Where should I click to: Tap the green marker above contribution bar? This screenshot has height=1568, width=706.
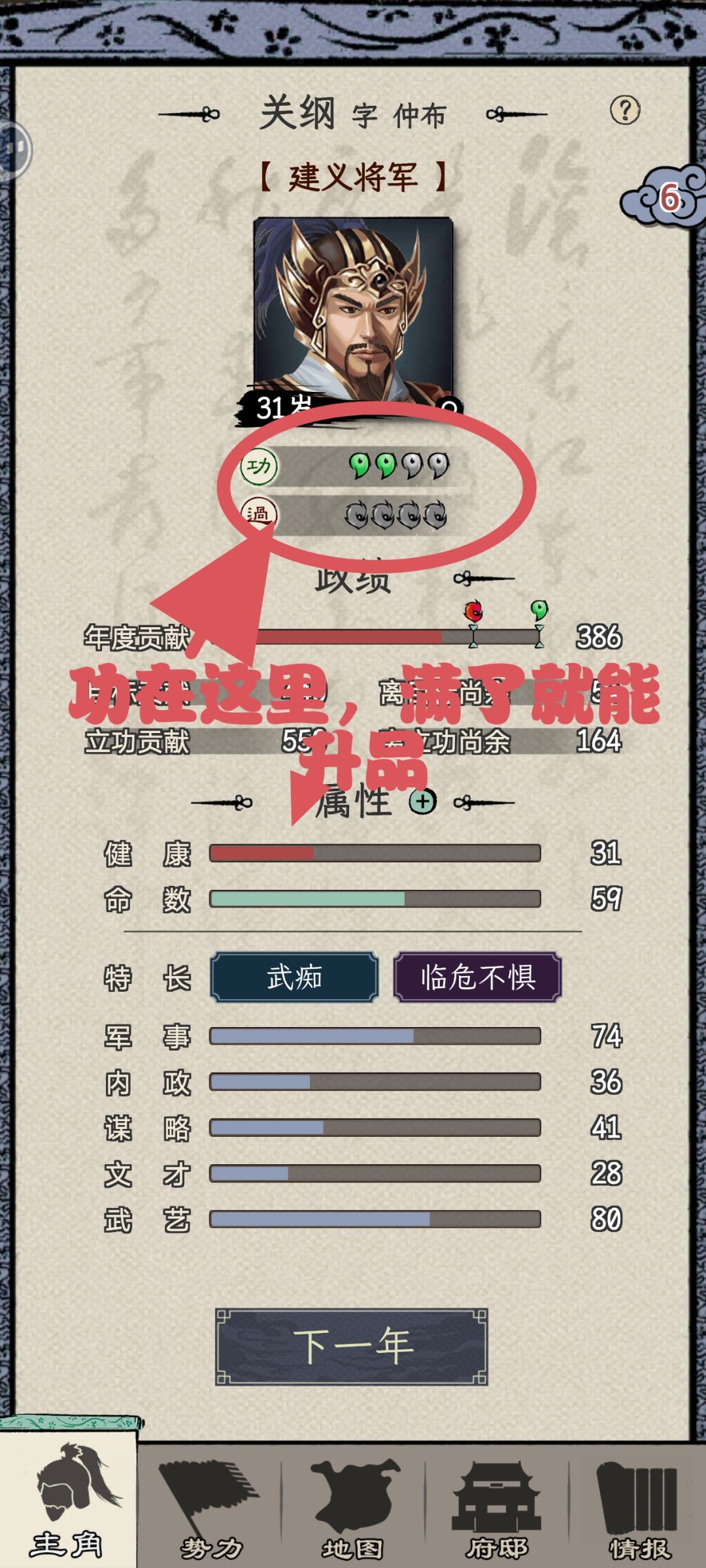539,610
